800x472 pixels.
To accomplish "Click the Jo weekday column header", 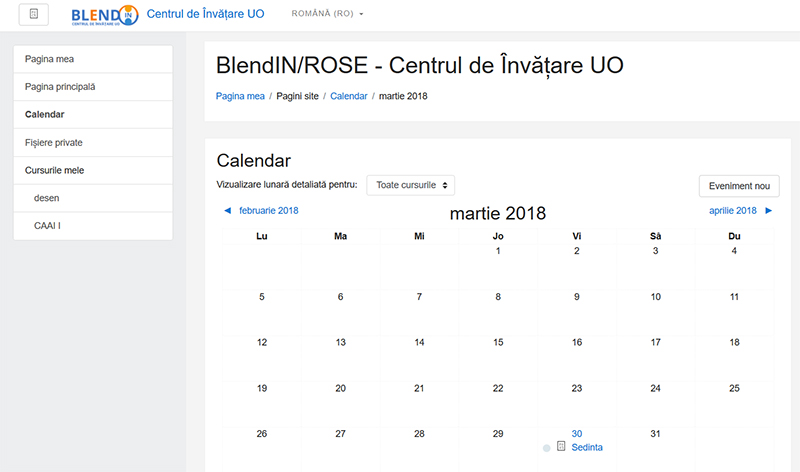I will tap(498, 236).
